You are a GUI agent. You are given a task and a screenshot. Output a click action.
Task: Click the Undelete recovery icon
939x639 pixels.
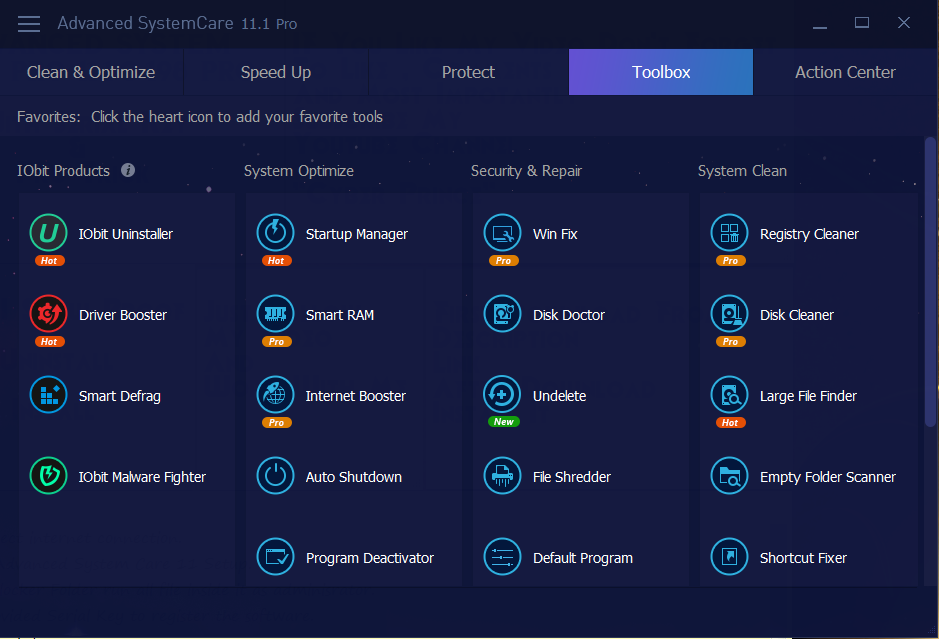point(502,395)
